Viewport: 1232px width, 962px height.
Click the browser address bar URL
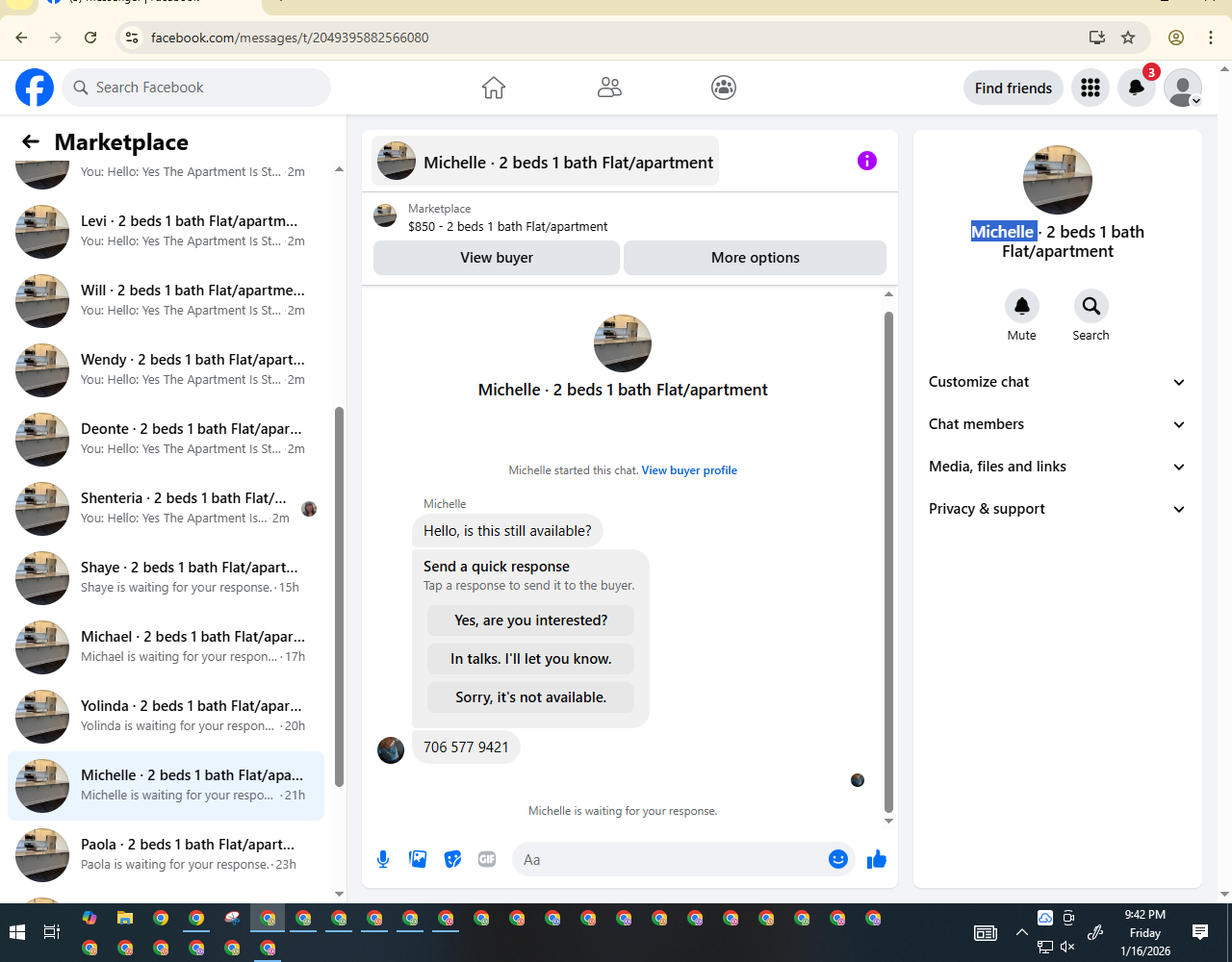click(290, 38)
